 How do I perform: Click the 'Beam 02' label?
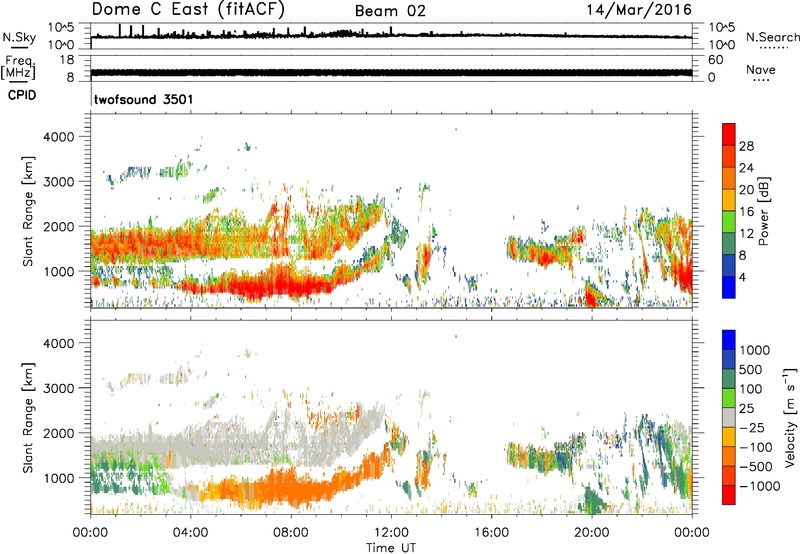390,11
